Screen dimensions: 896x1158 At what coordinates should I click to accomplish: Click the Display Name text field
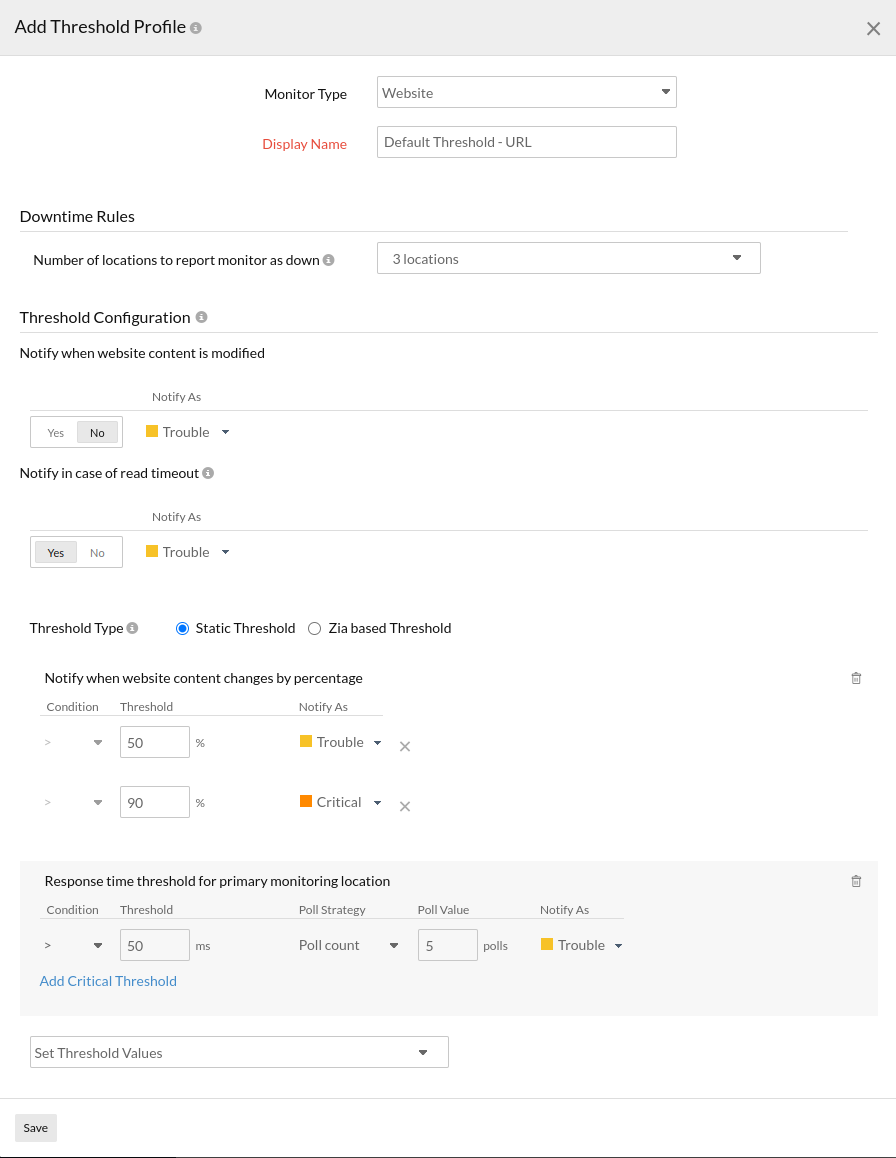527,142
